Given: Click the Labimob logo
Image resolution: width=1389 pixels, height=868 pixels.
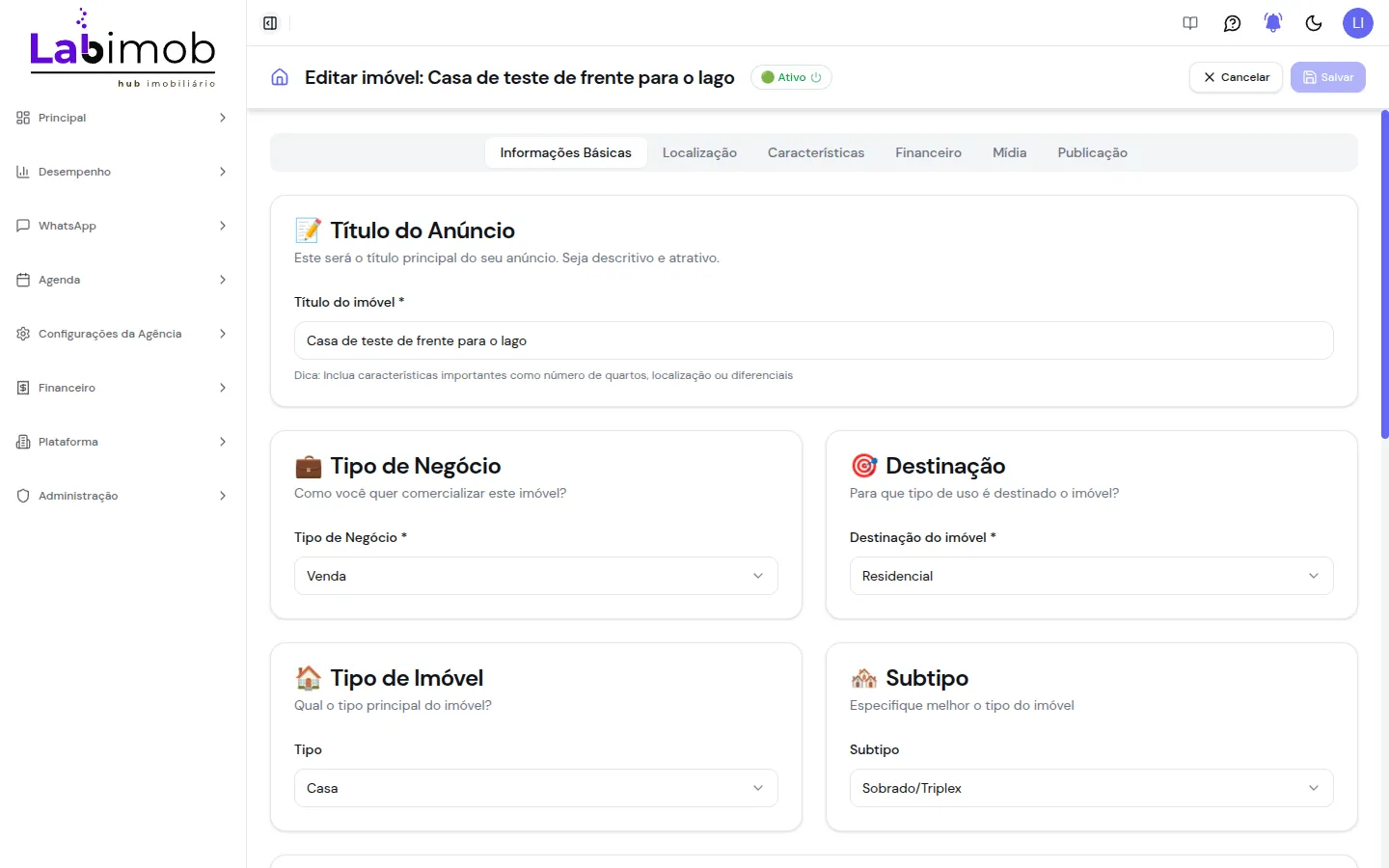Looking at the screenshot, I should pyautogui.click(x=123, y=48).
